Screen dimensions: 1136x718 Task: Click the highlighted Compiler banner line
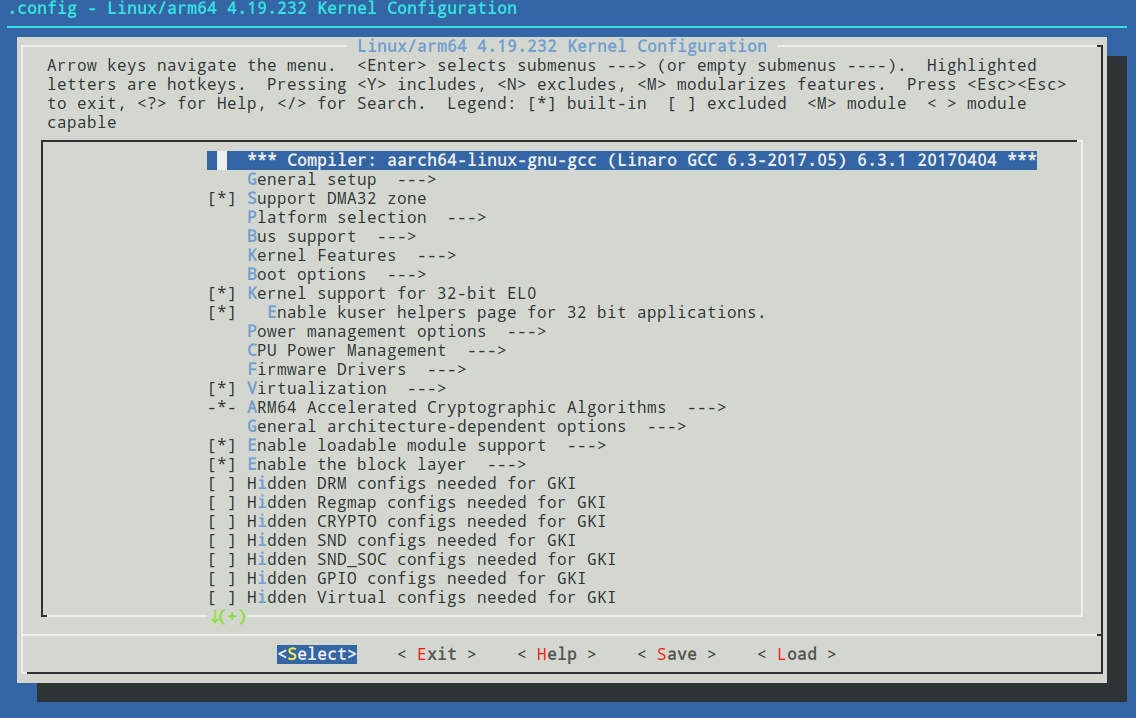(x=634, y=160)
